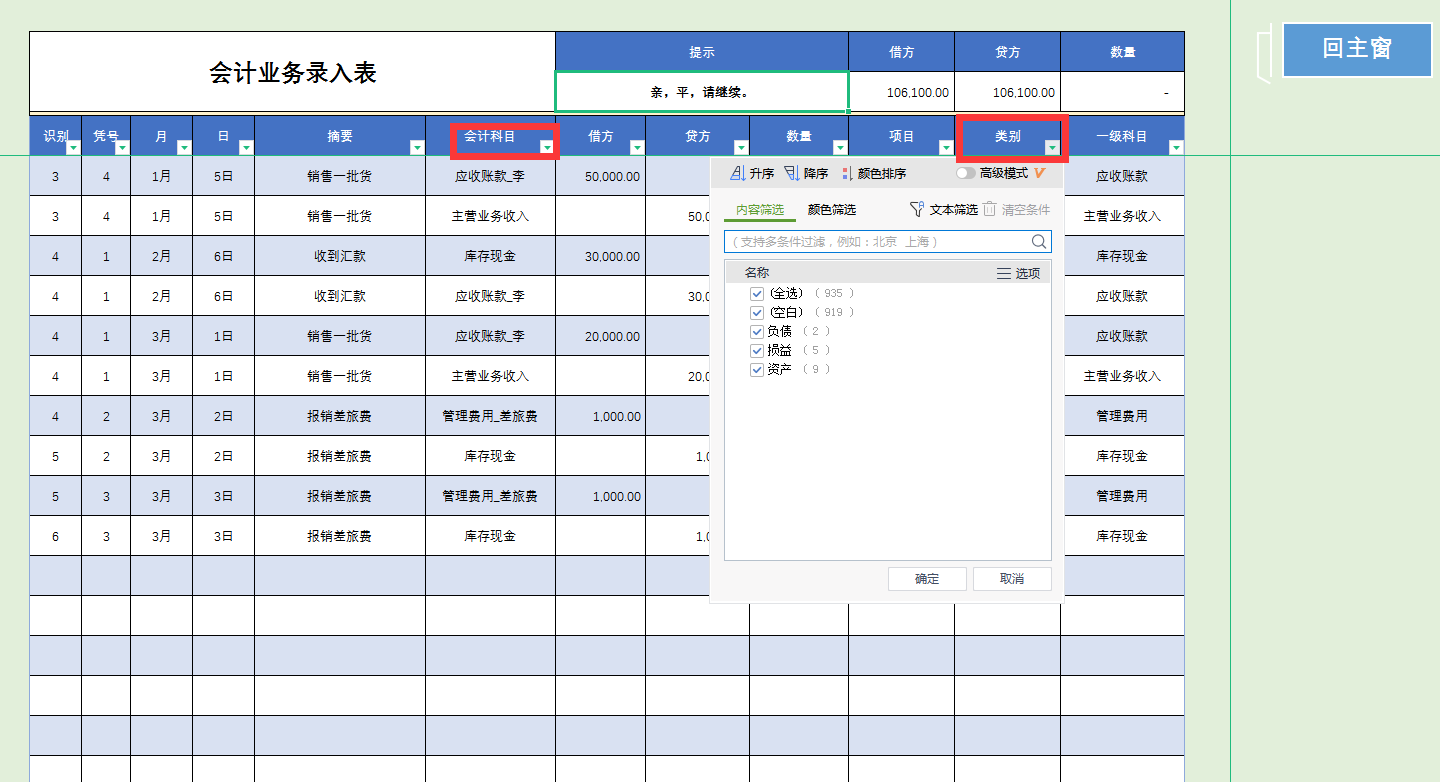Open the 日 column filter arrow
Viewport: 1440px width, 782px height.
point(246,148)
